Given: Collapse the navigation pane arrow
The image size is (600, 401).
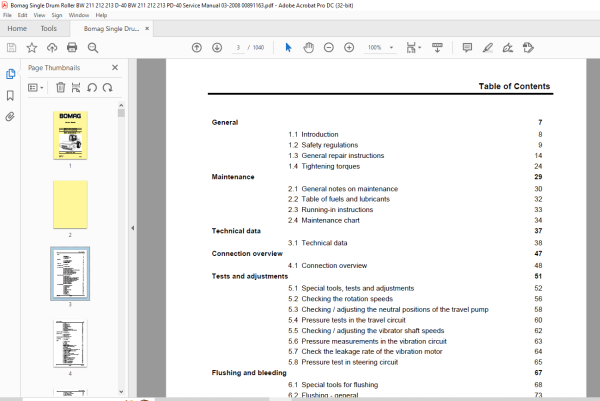Looking at the screenshot, I should tap(132, 228).
